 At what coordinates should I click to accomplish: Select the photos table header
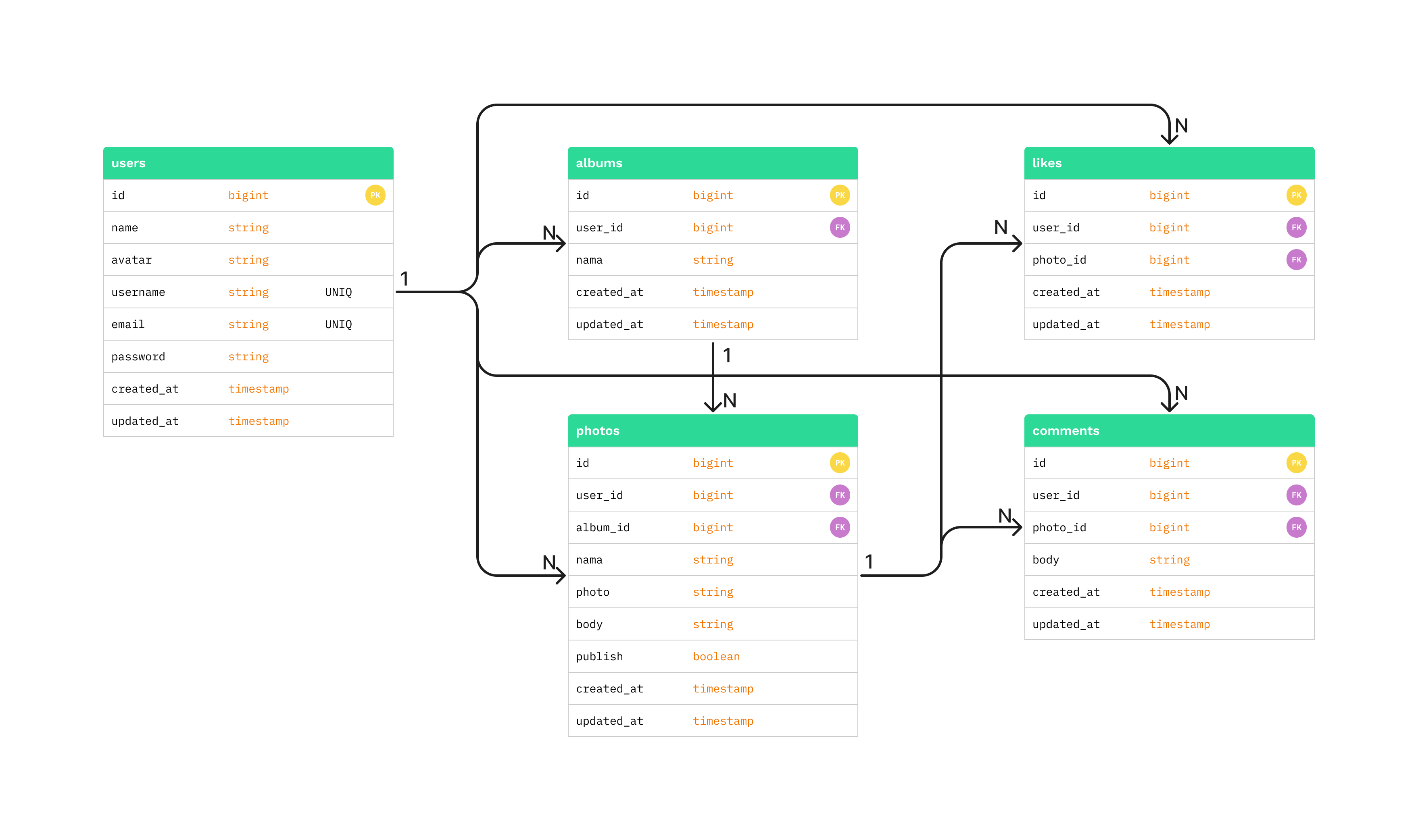coord(712,431)
